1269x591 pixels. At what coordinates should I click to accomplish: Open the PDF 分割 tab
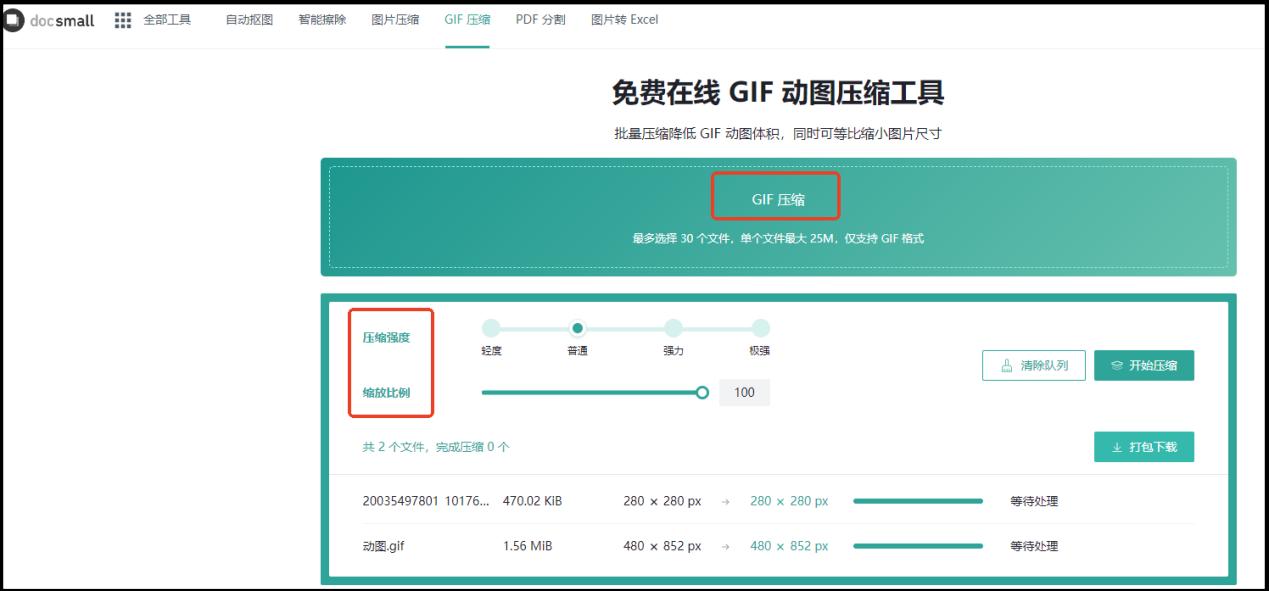coord(539,19)
